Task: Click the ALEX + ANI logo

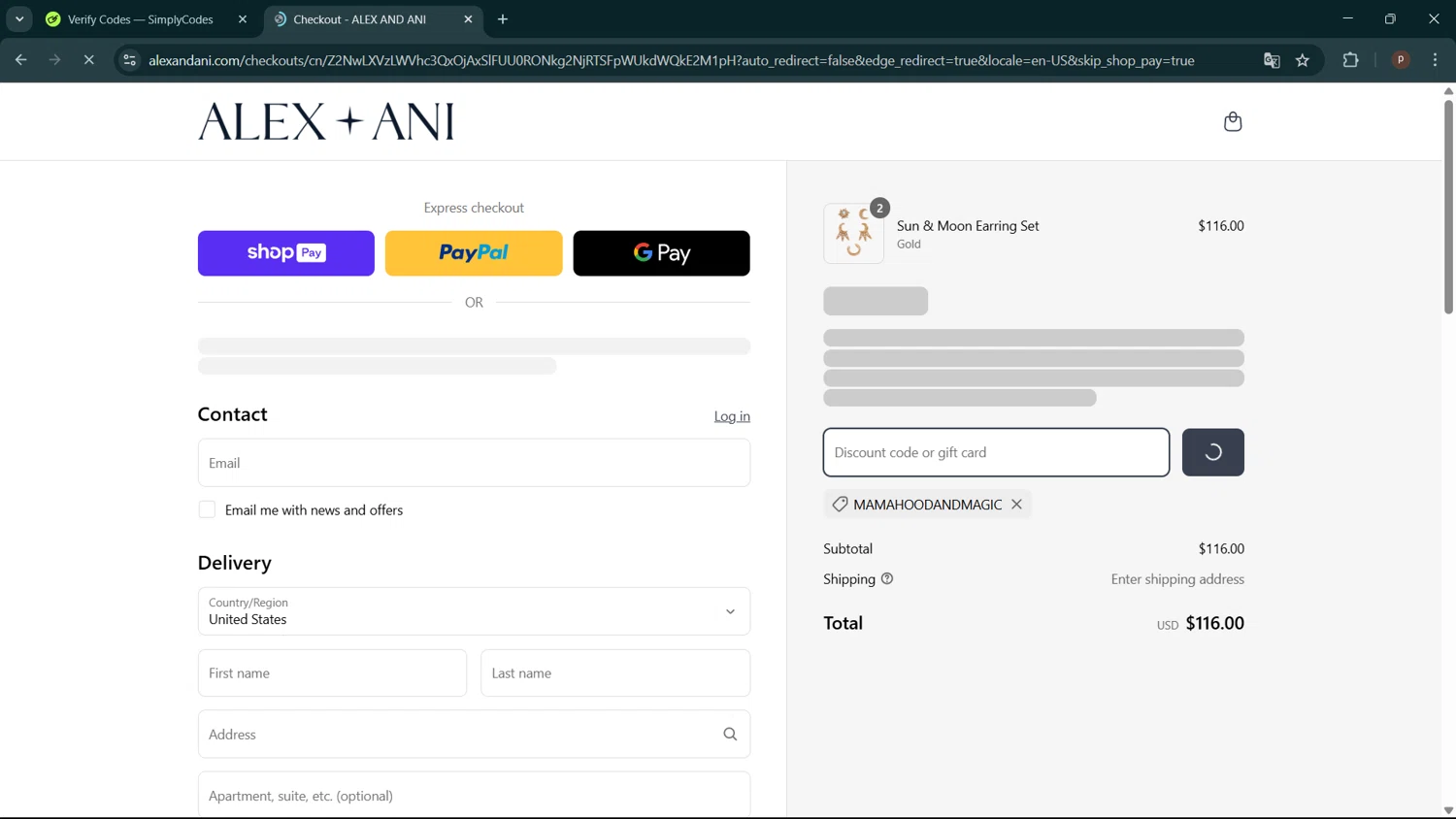Action: pyautogui.click(x=326, y=121)
